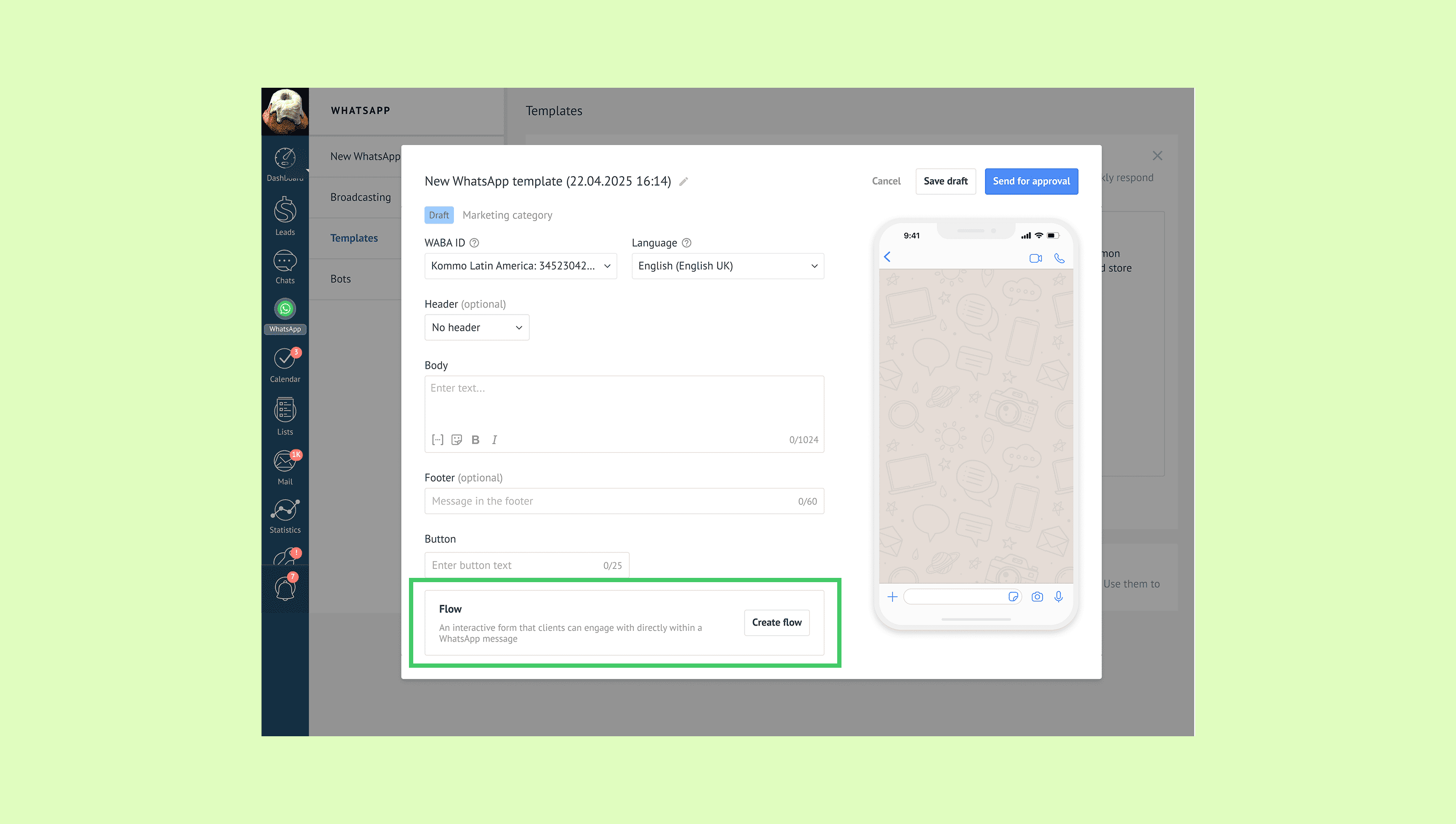Click the footer message input field

pos(611,501)
